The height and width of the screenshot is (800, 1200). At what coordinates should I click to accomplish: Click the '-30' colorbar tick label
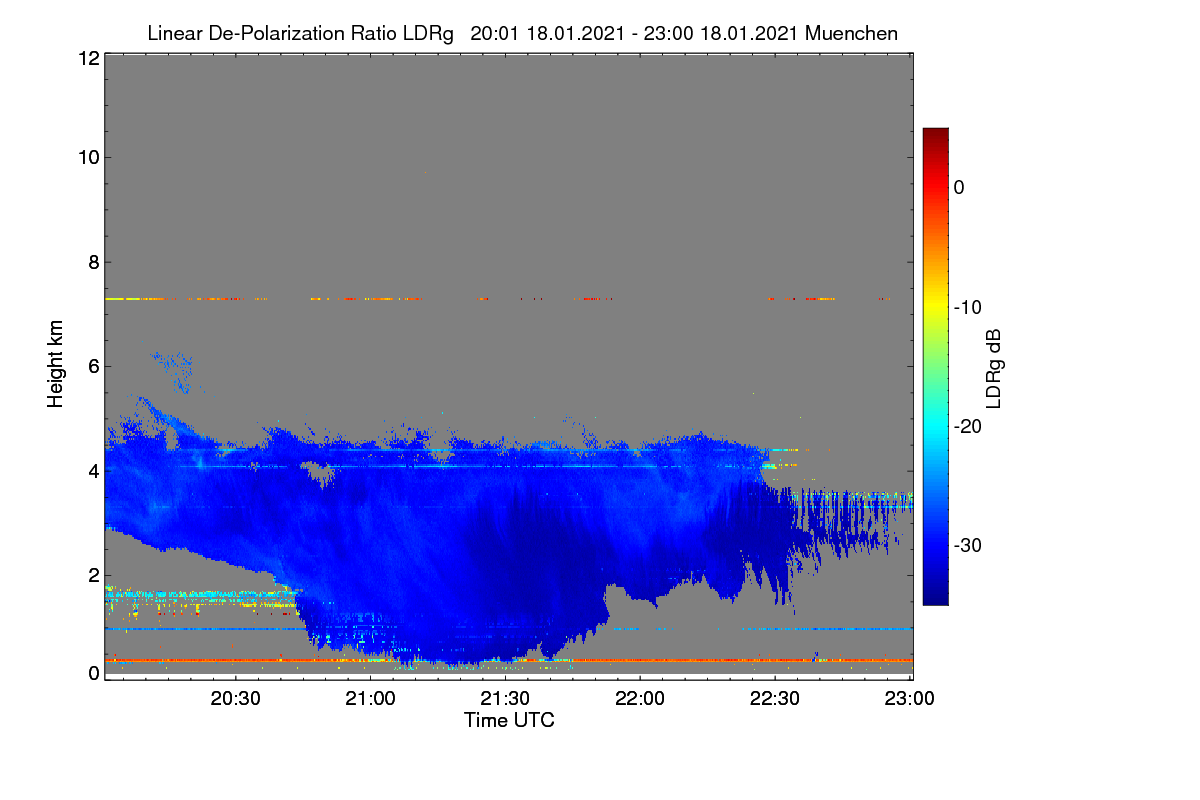(x=968, y=546)
